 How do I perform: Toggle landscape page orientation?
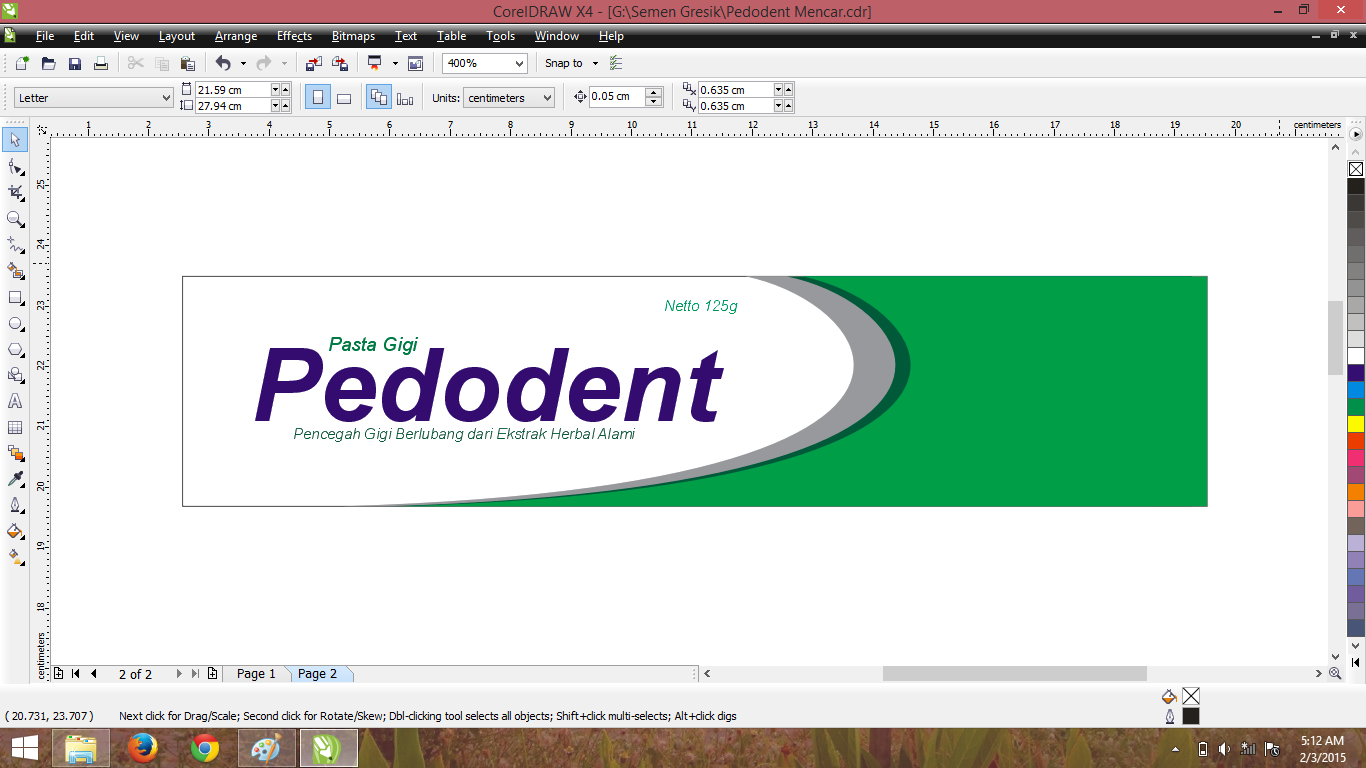(x=344, y=97)
